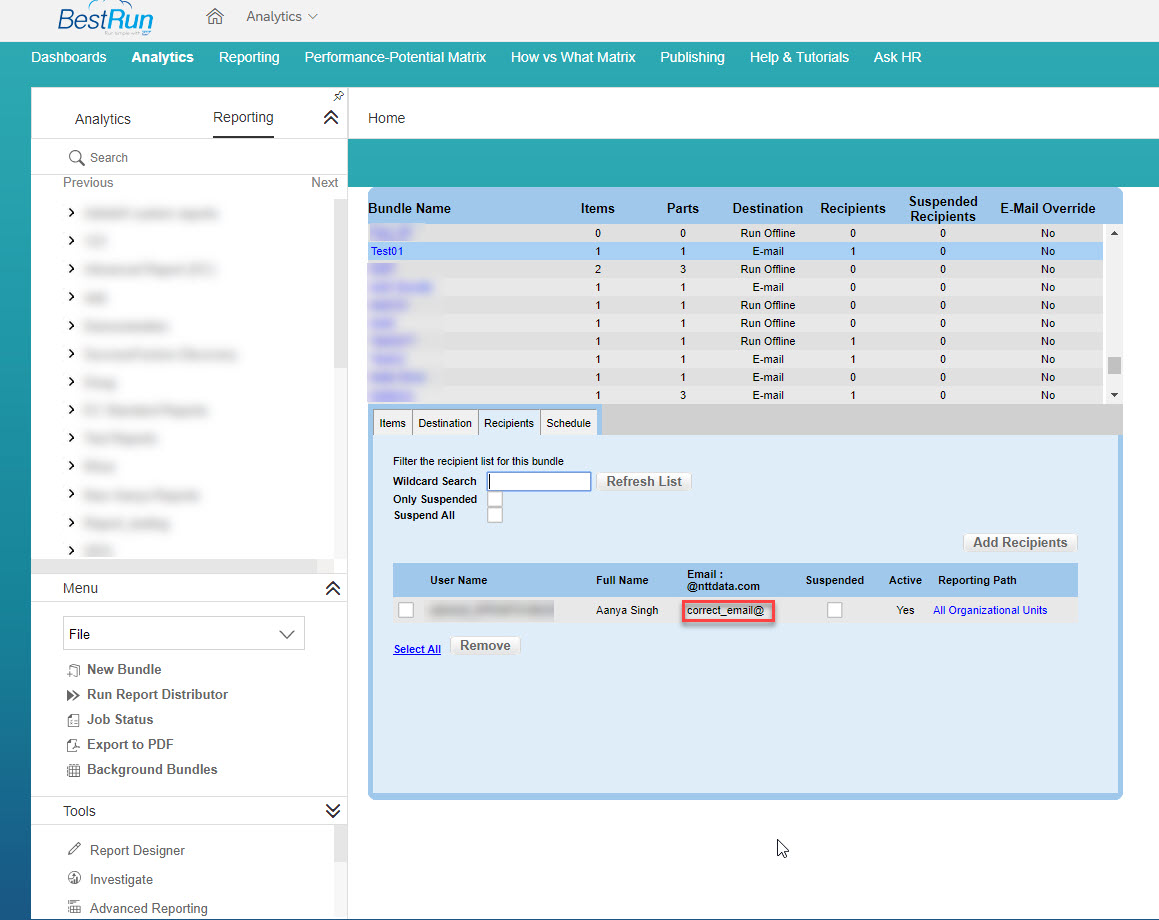
Task: Open the Analytics module dropdown in header
Action: [x=282, y=16]
